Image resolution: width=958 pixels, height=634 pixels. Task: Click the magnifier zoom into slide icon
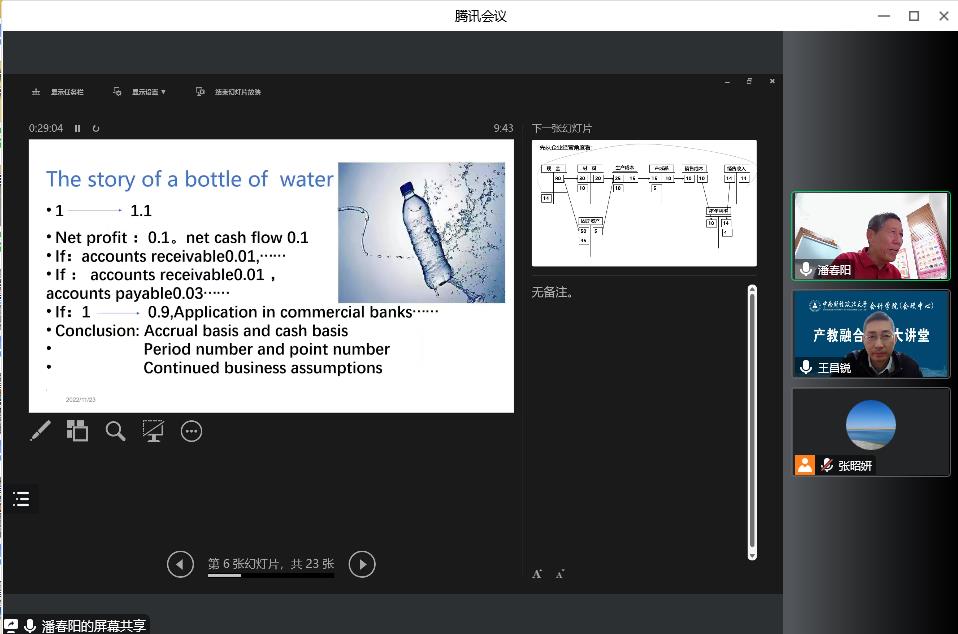(x=115, y=431)
